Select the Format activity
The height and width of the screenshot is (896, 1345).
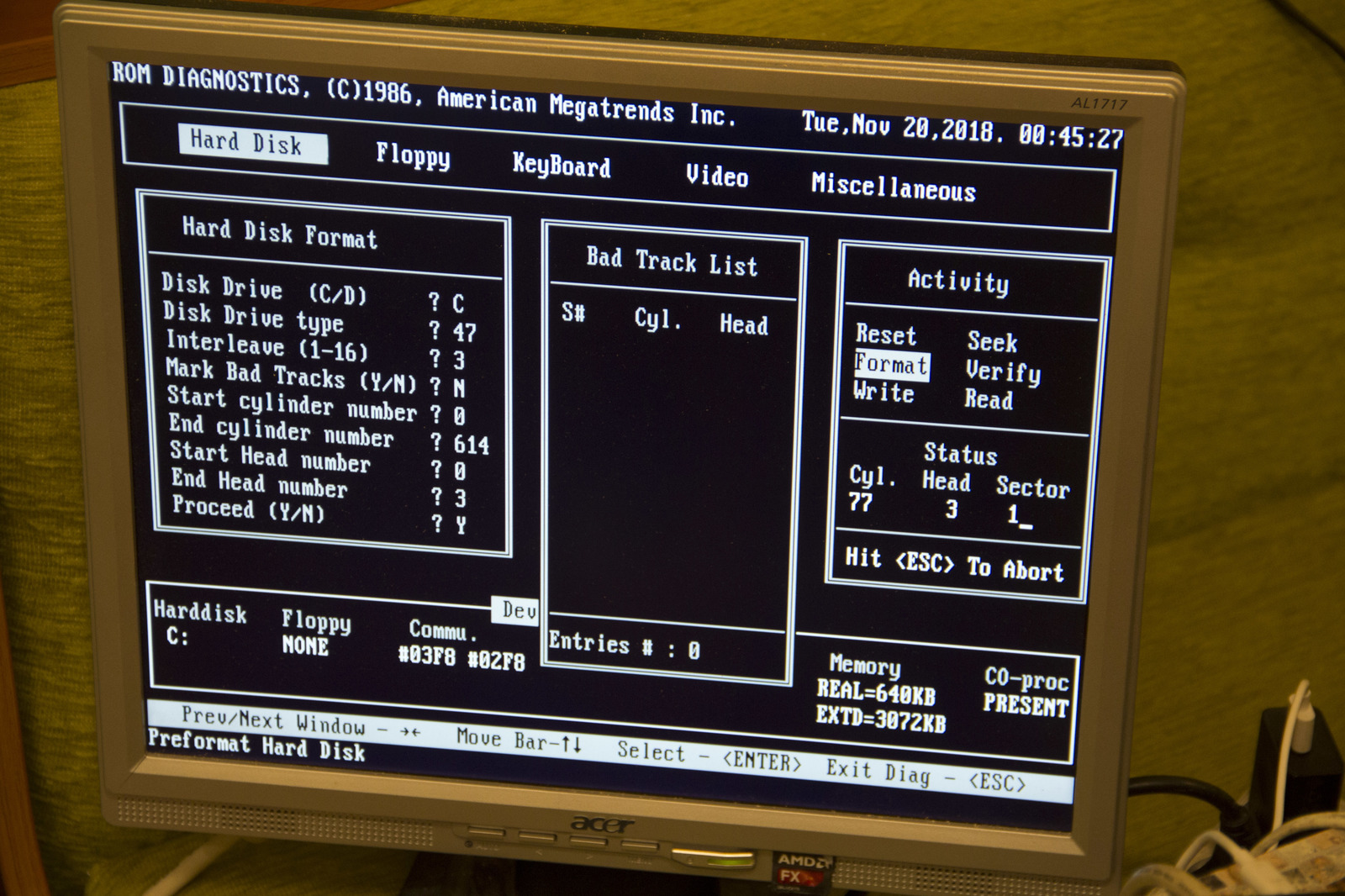pos(891,365)
